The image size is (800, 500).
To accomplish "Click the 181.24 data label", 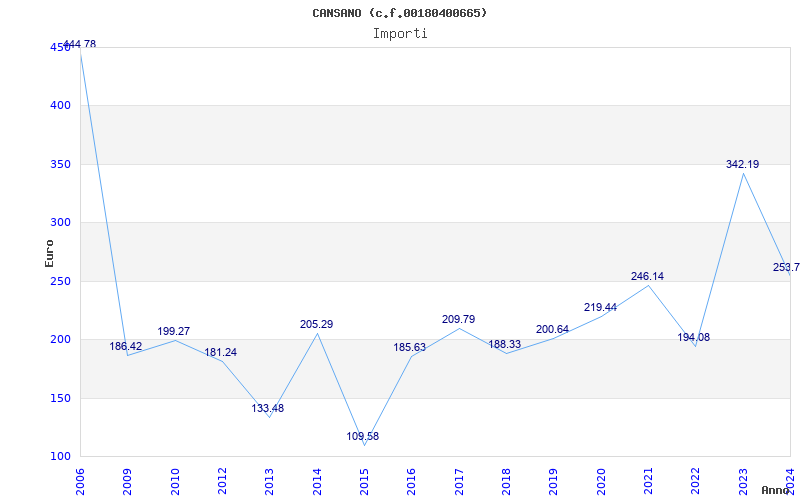I will 220,353.
